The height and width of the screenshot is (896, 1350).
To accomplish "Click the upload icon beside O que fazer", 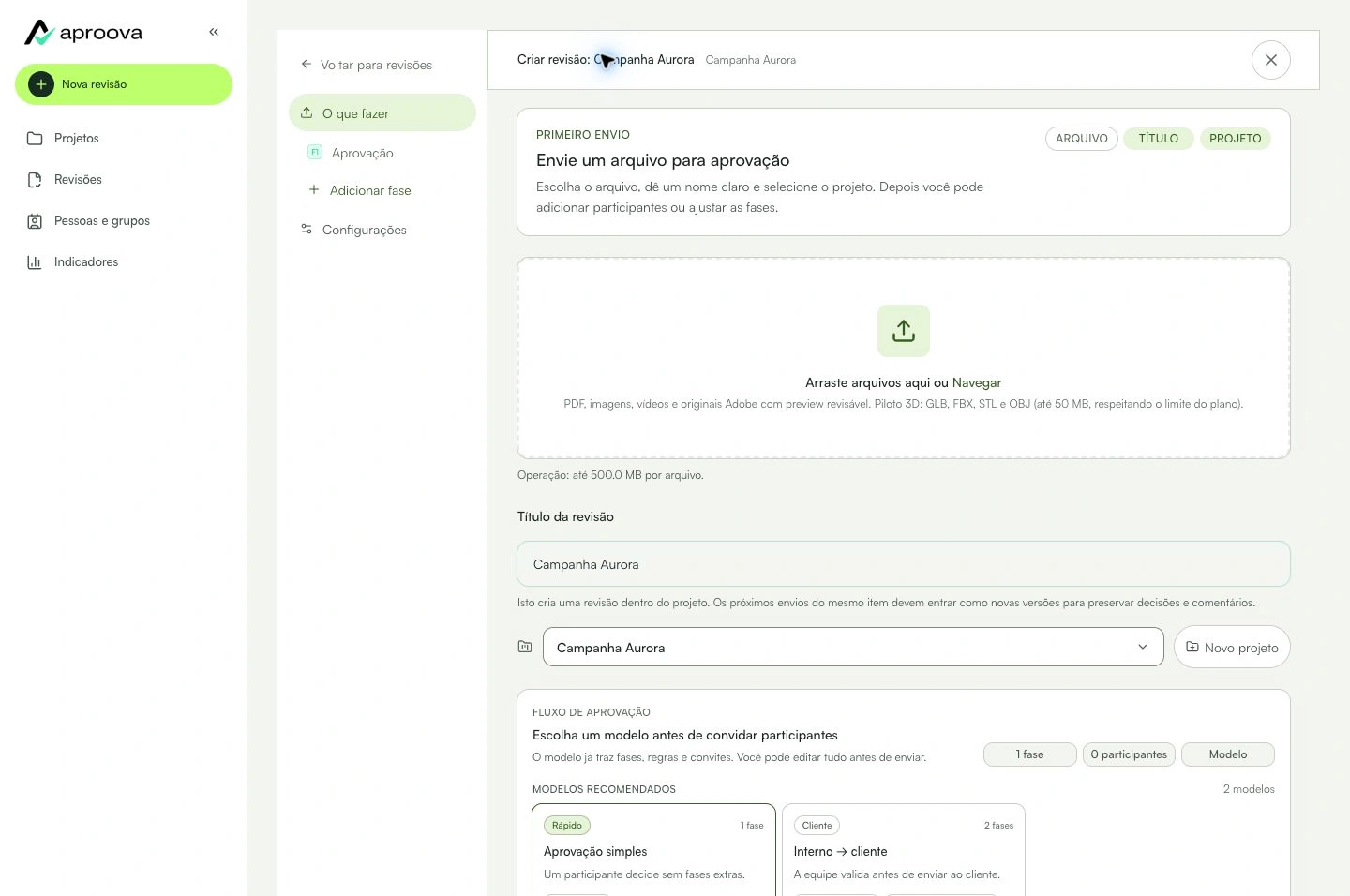I will tap(307, 112).
